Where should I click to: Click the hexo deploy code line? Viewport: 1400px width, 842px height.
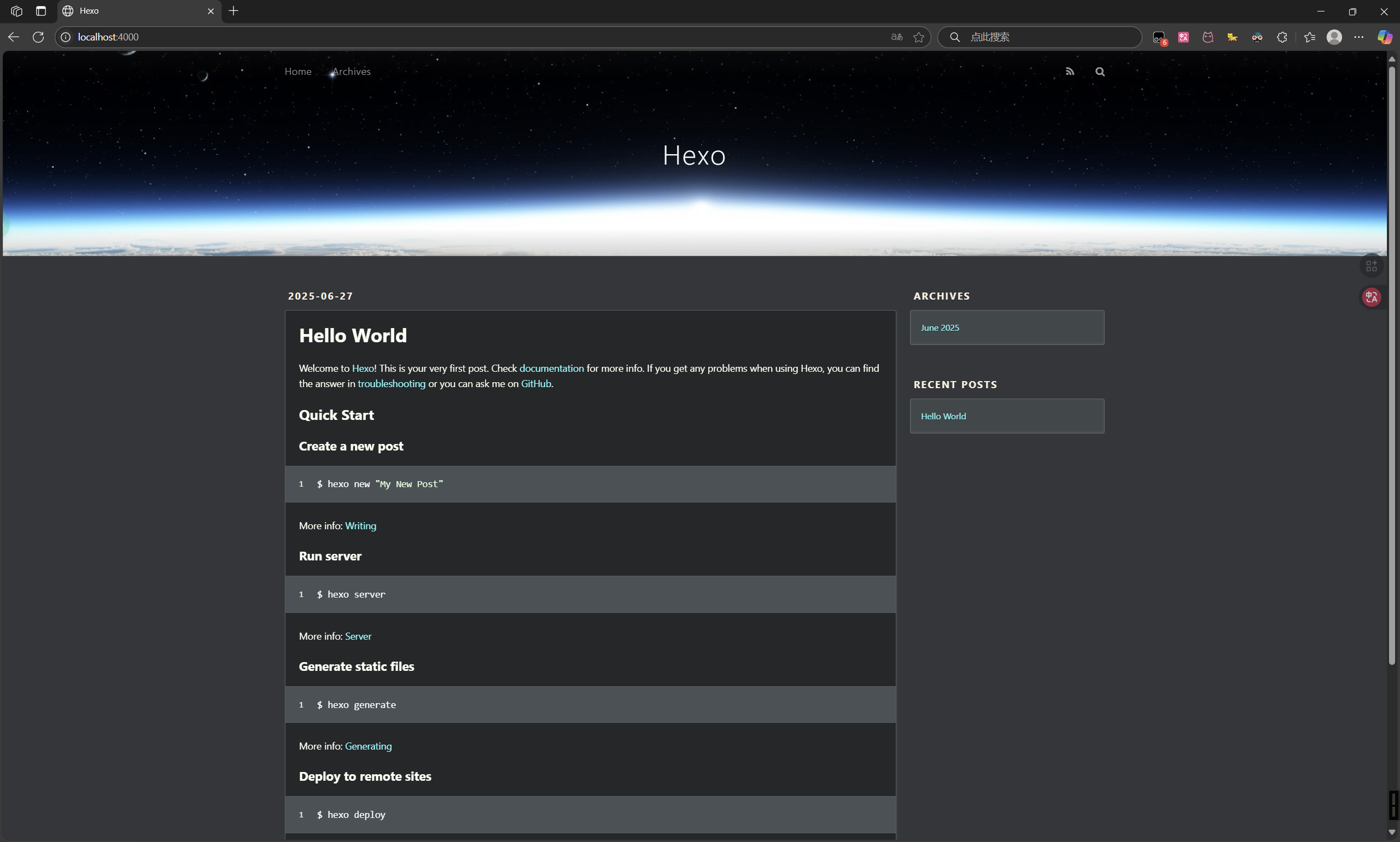351,815
